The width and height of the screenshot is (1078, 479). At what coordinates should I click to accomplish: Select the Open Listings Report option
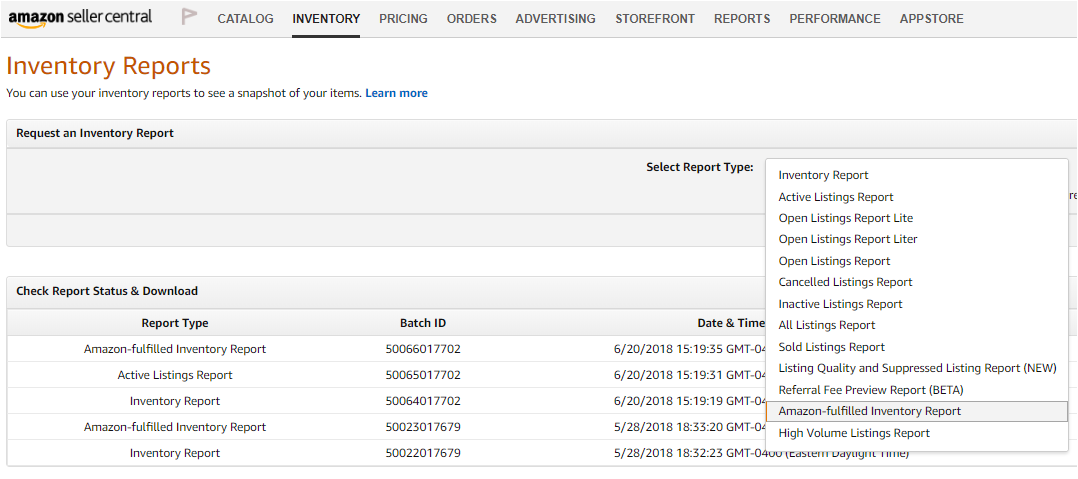[x=916, y=261]
